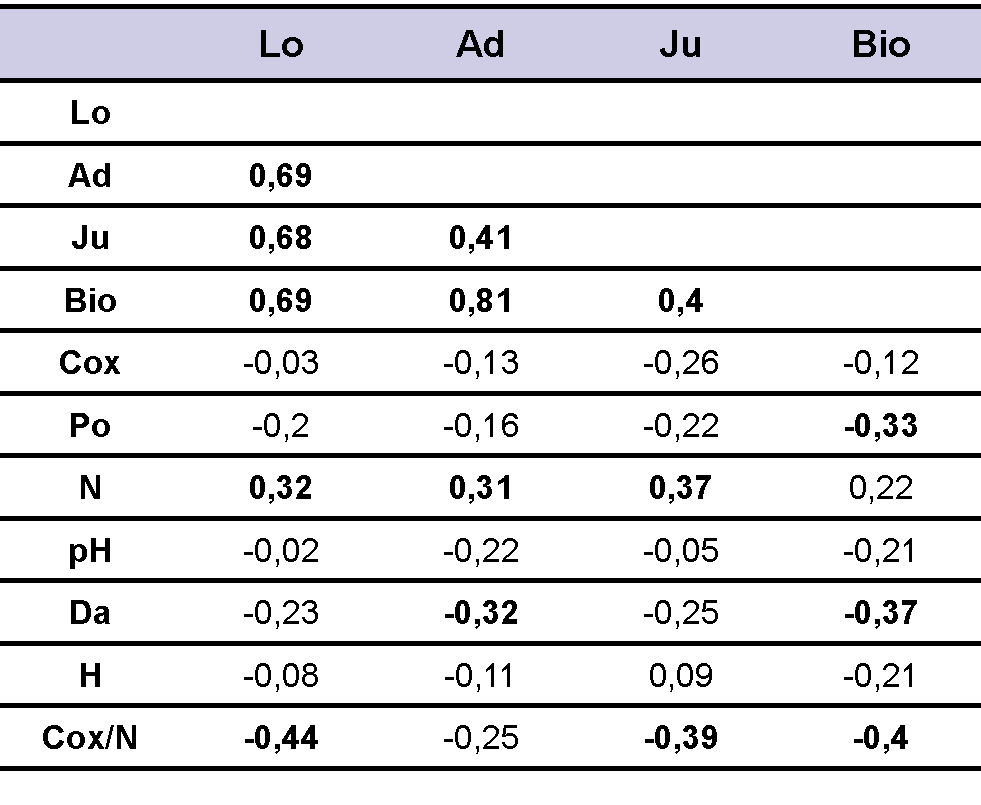981x805 pixels.
Task: Click the 0,68 value in Ju row
Action: [x=280, y=238]
